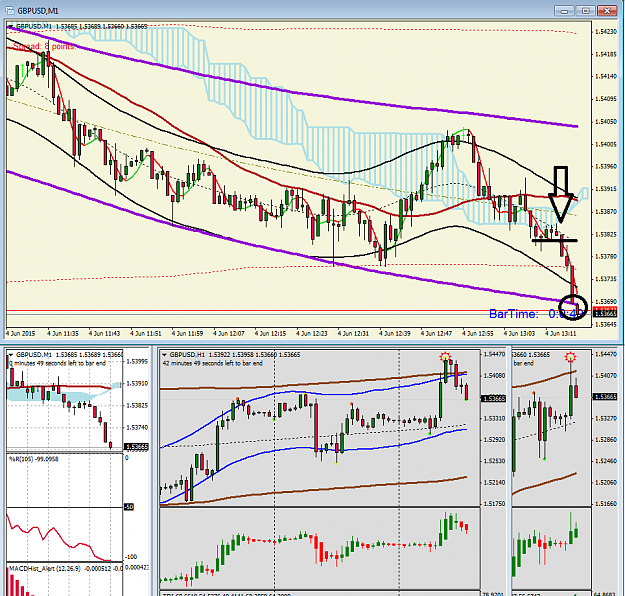The image size is (625, 596).
Task: Click the 1.51660 price on rightmost chart axis
Action: (x=605, y=504)
